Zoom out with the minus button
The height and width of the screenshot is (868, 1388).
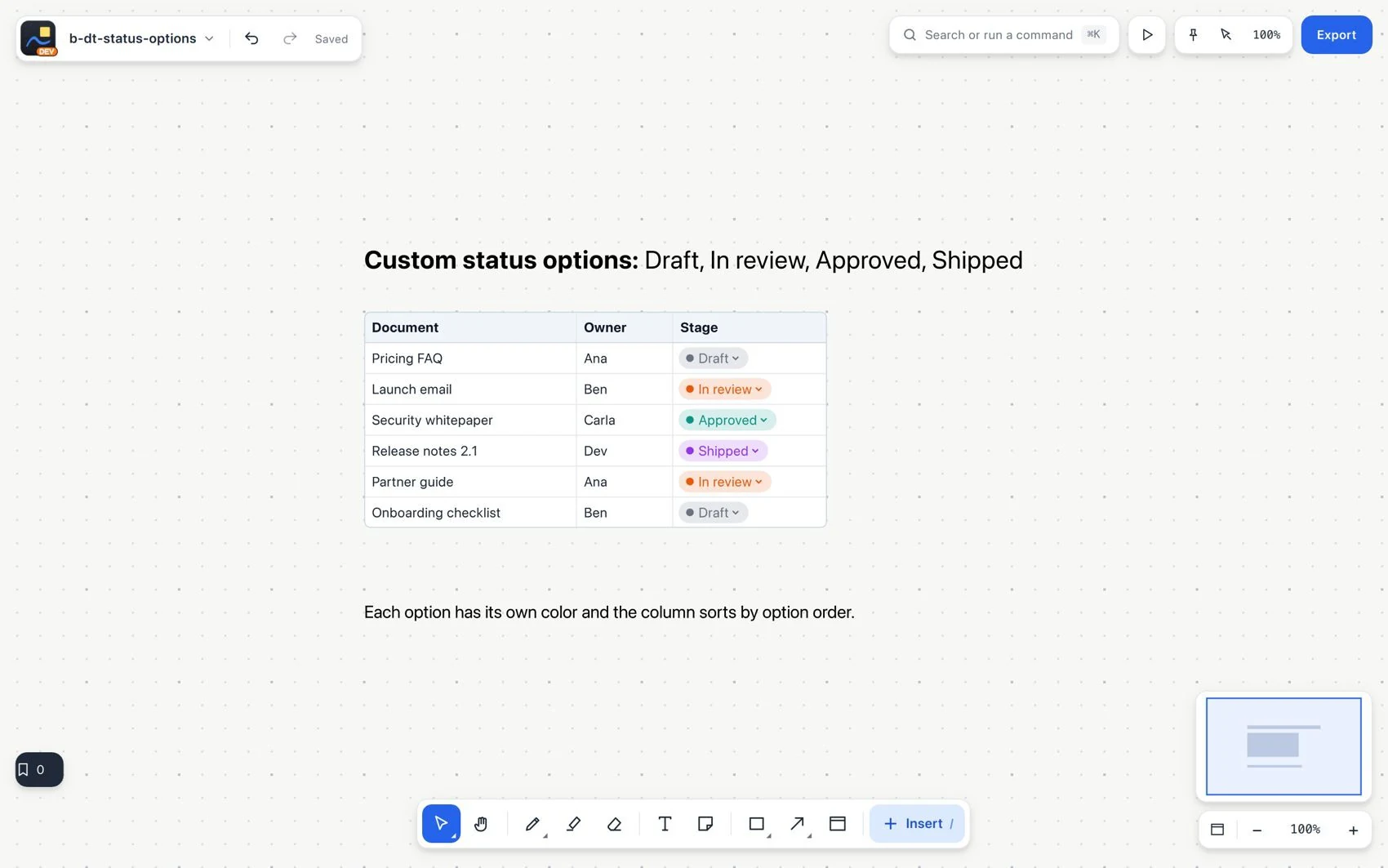point(1257,830)
